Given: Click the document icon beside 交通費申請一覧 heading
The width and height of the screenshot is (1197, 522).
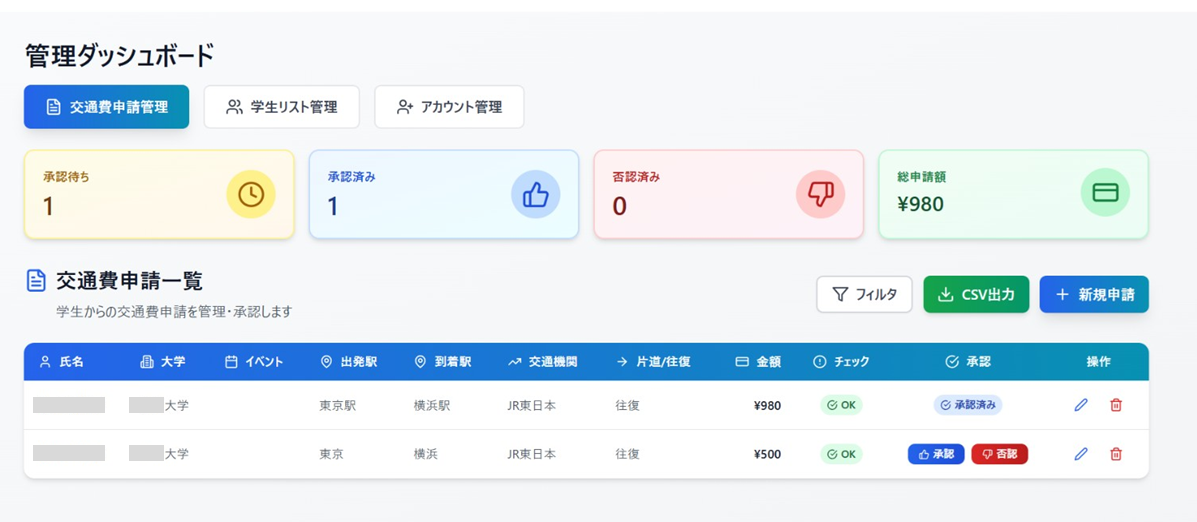Looking at the screenshot, I should pos(36,281).
